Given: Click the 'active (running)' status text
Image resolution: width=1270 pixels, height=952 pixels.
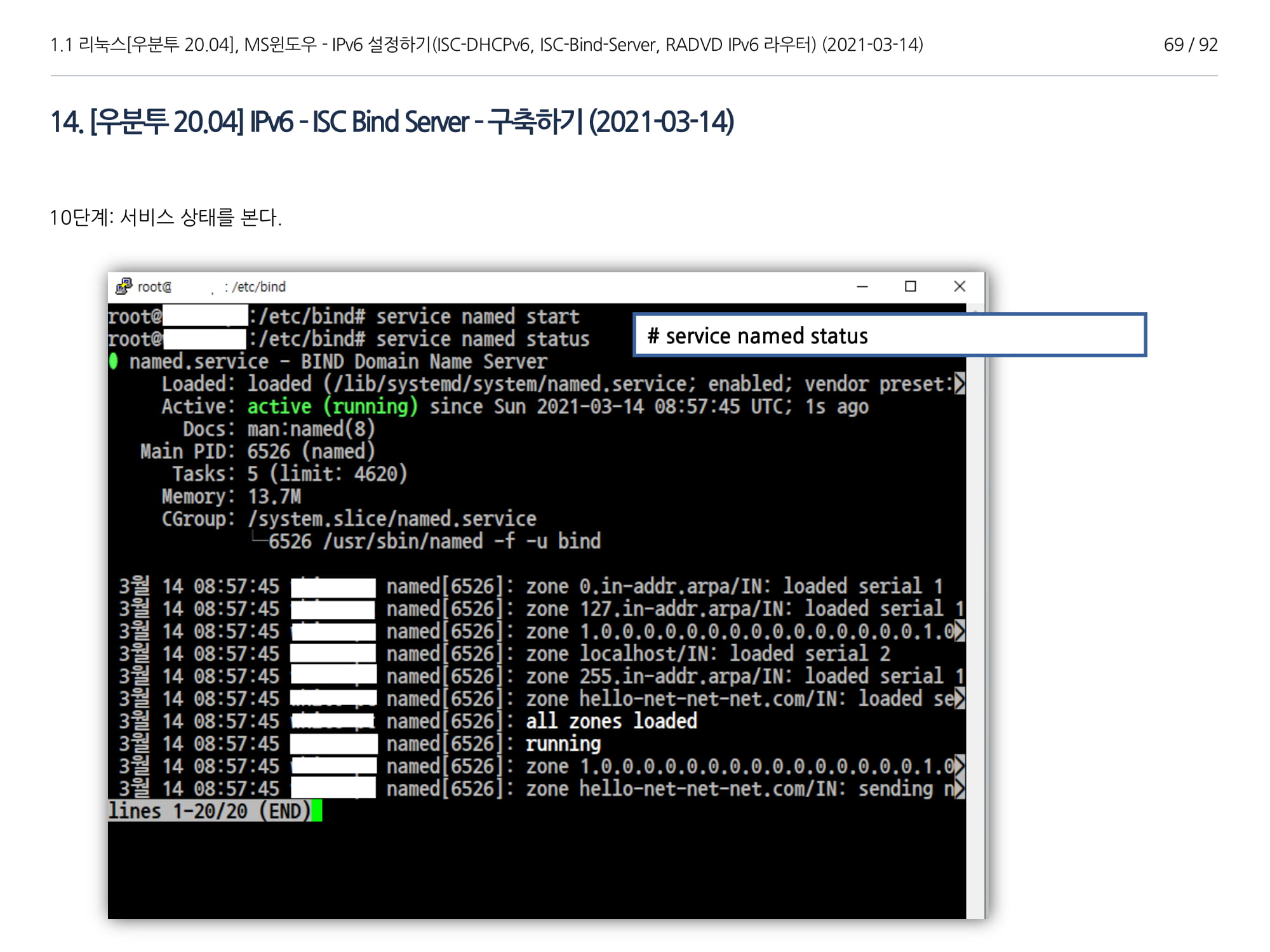Looking at the screenshot, I should 332,406.
